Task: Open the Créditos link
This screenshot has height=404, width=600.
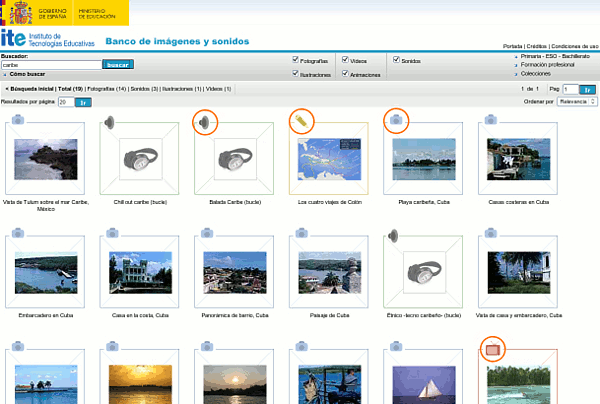Action: click(536, 46)
